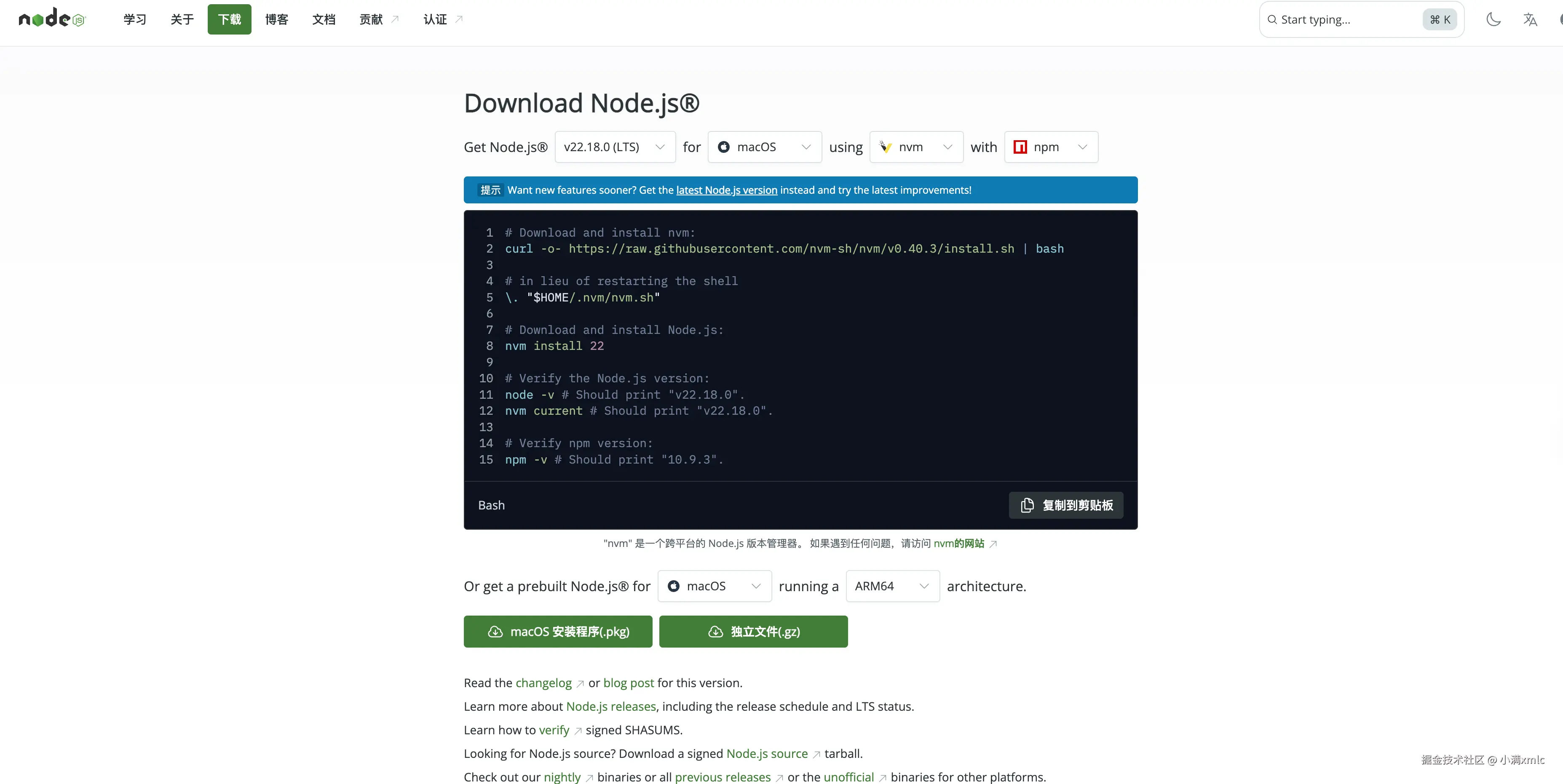
Task: Click the cloud download icon on .pkg button
Action: coord(495,632)
